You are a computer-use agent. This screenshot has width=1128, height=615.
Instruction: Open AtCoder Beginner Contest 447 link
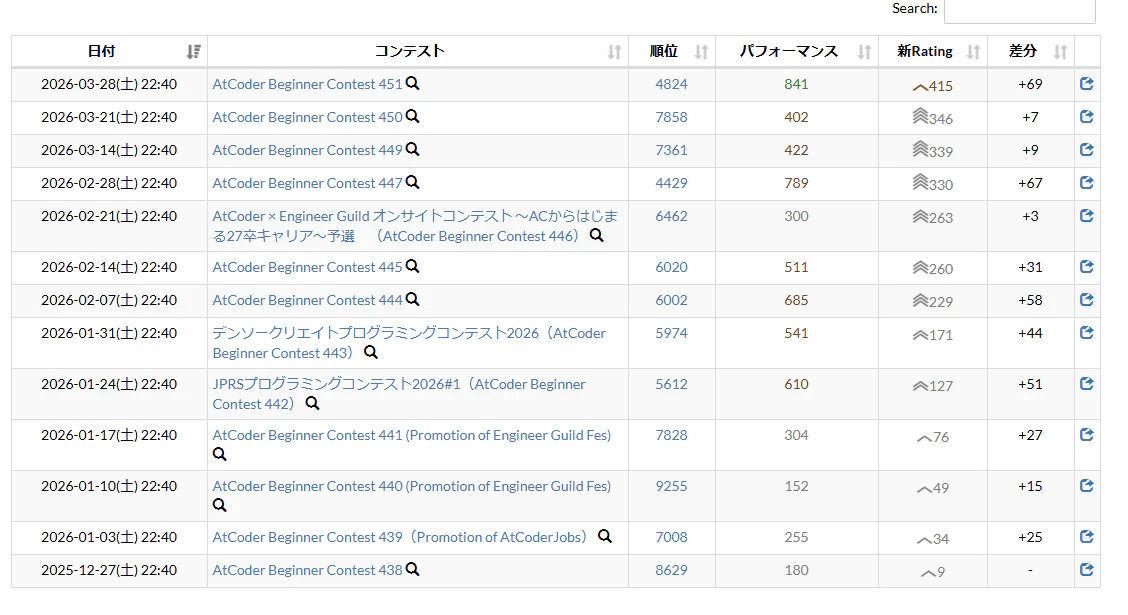pyautogui.click(x=307, y=183)
